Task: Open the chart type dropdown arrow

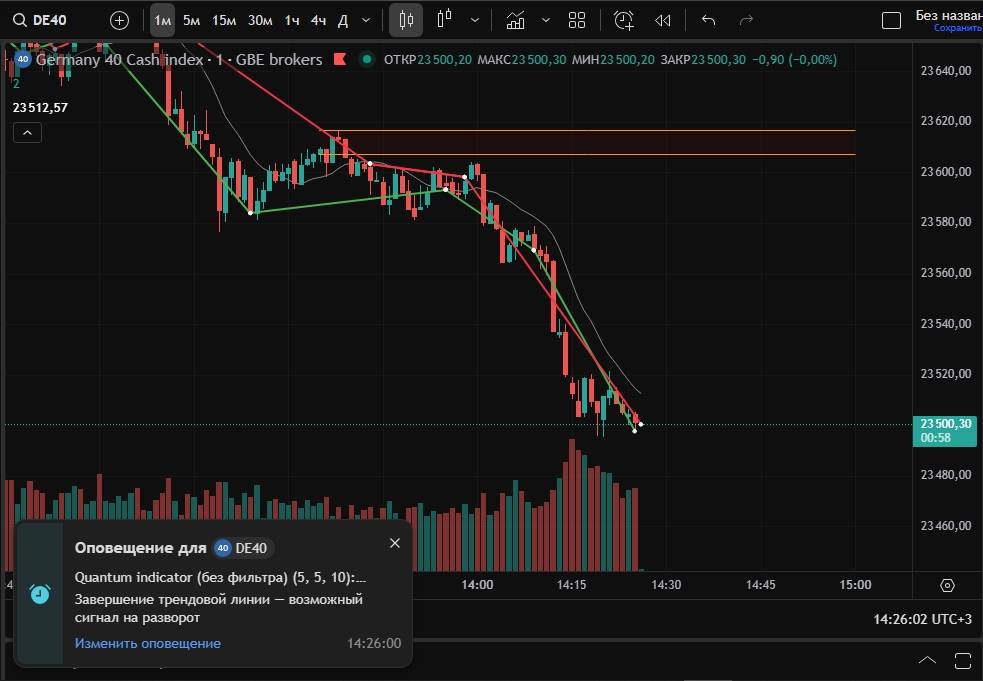Action: click(x=474, y=20)
